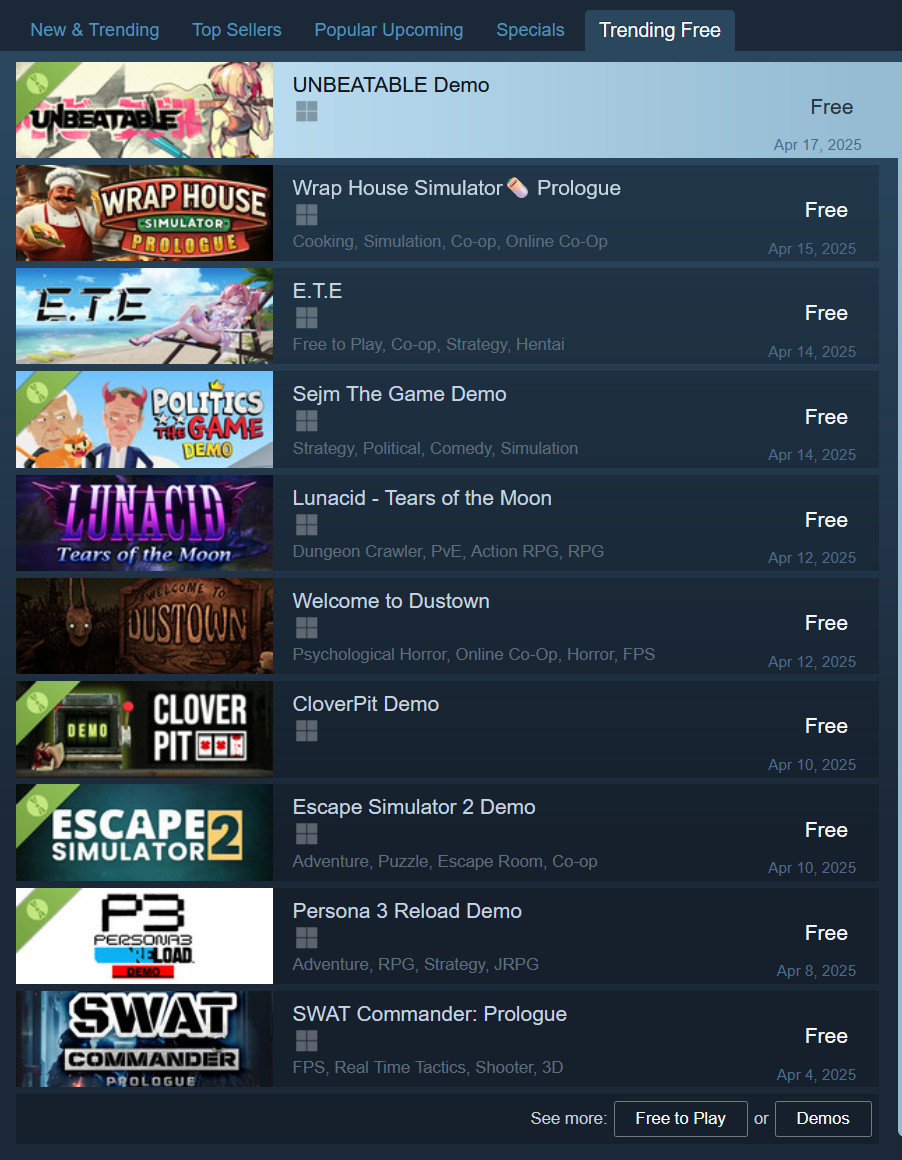This screenshot has width=902, height=1160.
Task: Open SWAT Commander Prologue thumbnail
Action: (144, 1039)
